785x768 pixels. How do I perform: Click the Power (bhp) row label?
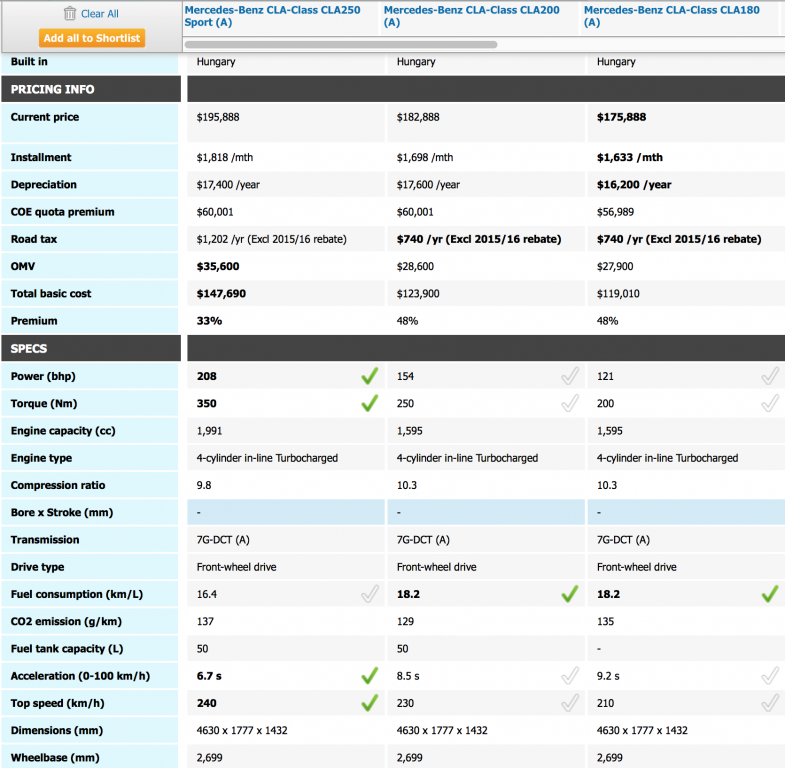pos(43,376)
